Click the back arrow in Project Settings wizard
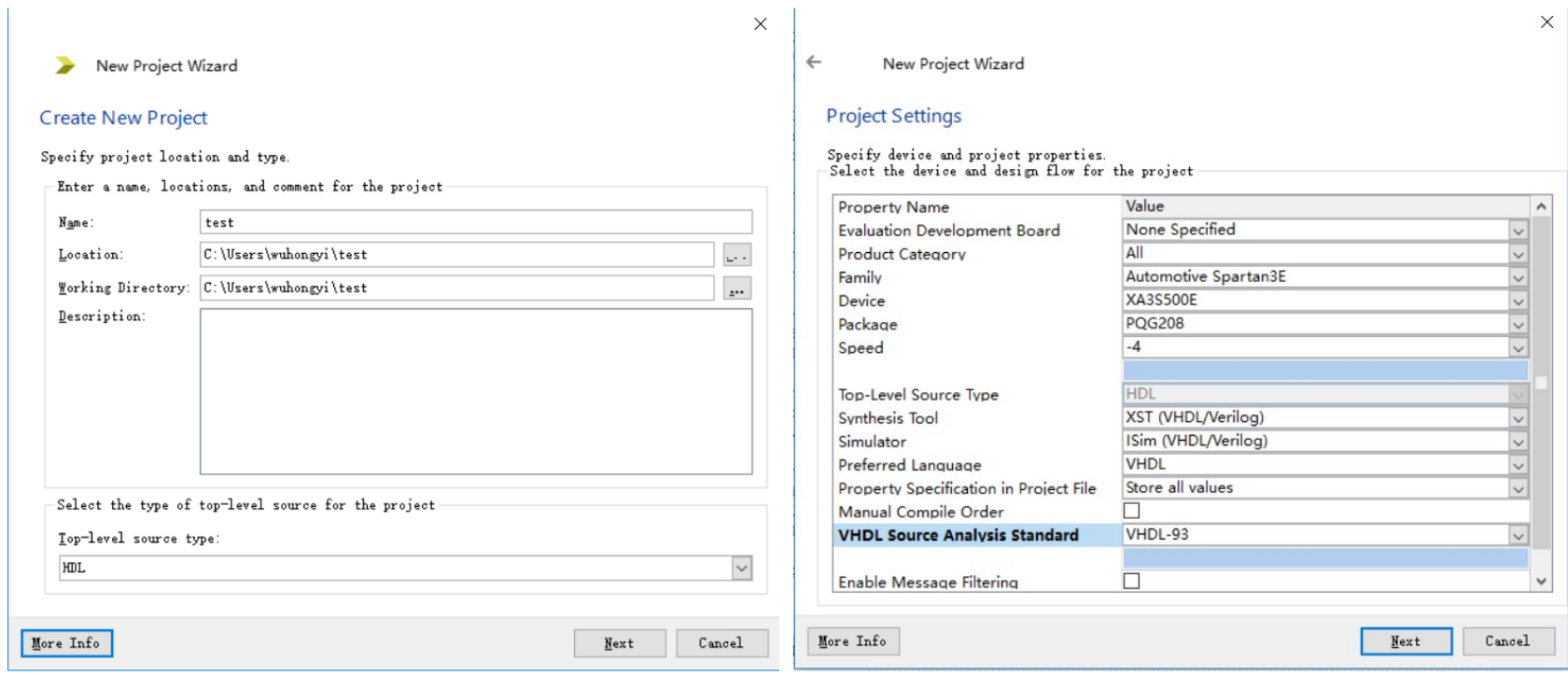Image resolution: width=1568 pixels, height=675 pixels. [814, 62]
